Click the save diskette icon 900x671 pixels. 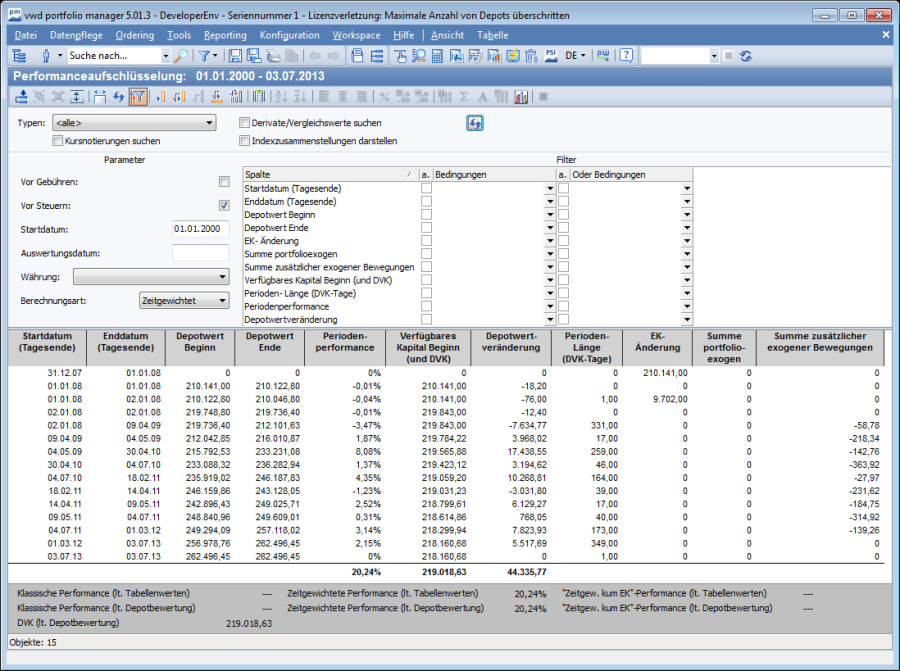[x=236, y=56]
